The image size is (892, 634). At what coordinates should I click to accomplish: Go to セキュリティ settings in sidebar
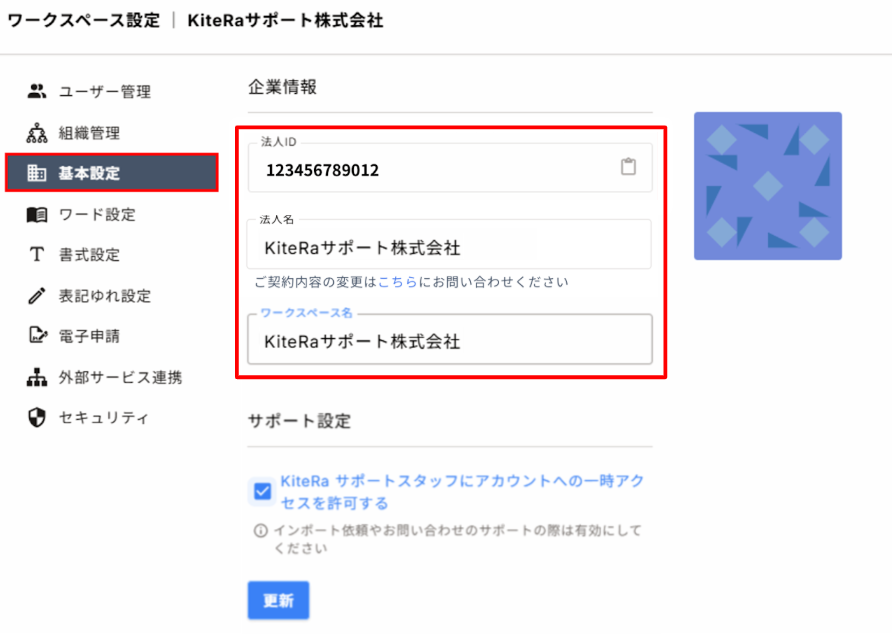tap(103, 418)
